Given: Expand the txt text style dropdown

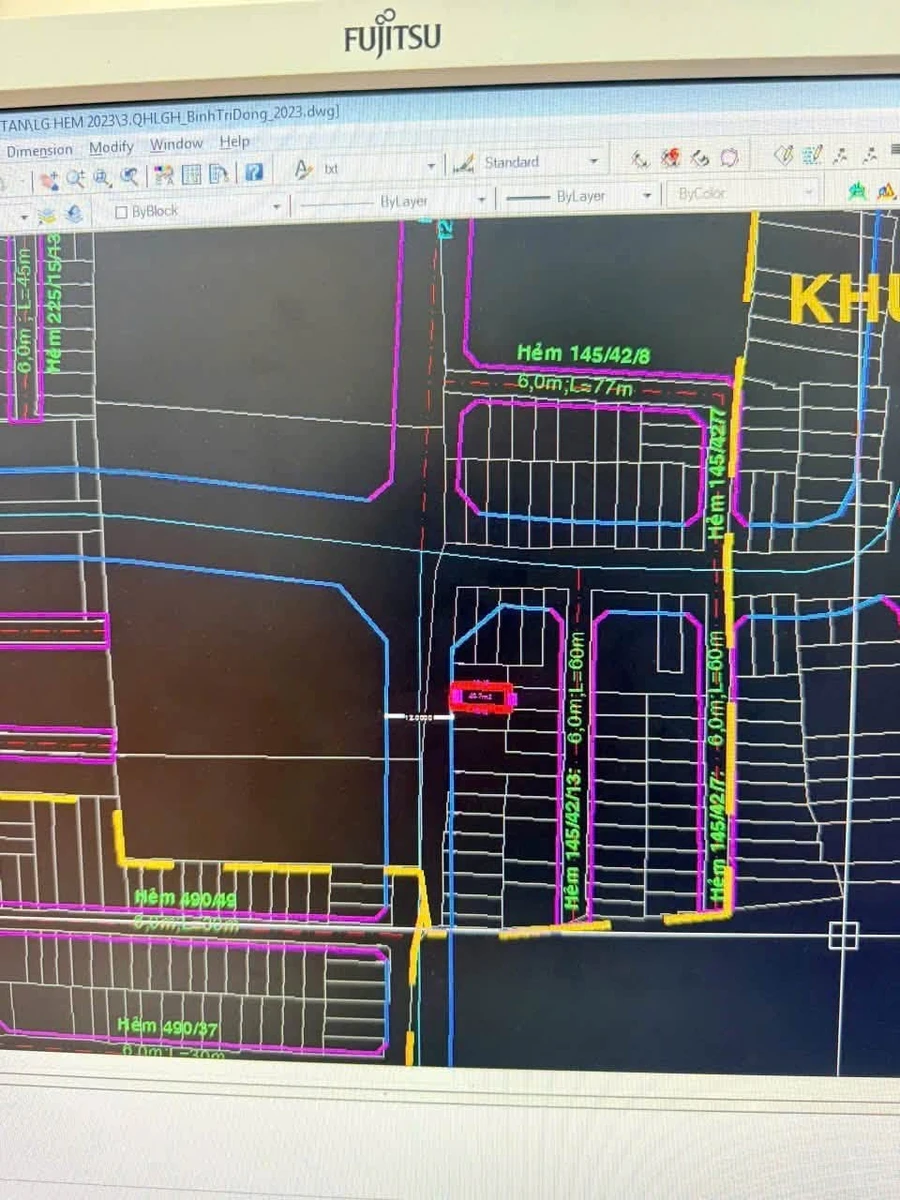Looking at the screenshot, I should coord(431,167).
